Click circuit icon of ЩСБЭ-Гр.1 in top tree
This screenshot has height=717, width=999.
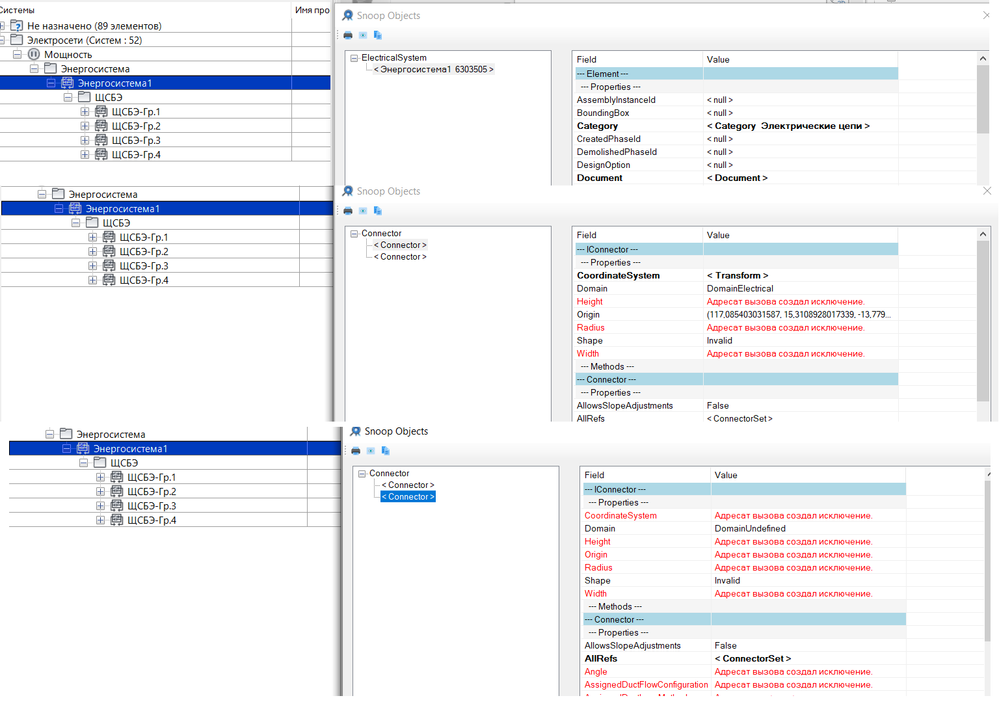click(101, 112)
